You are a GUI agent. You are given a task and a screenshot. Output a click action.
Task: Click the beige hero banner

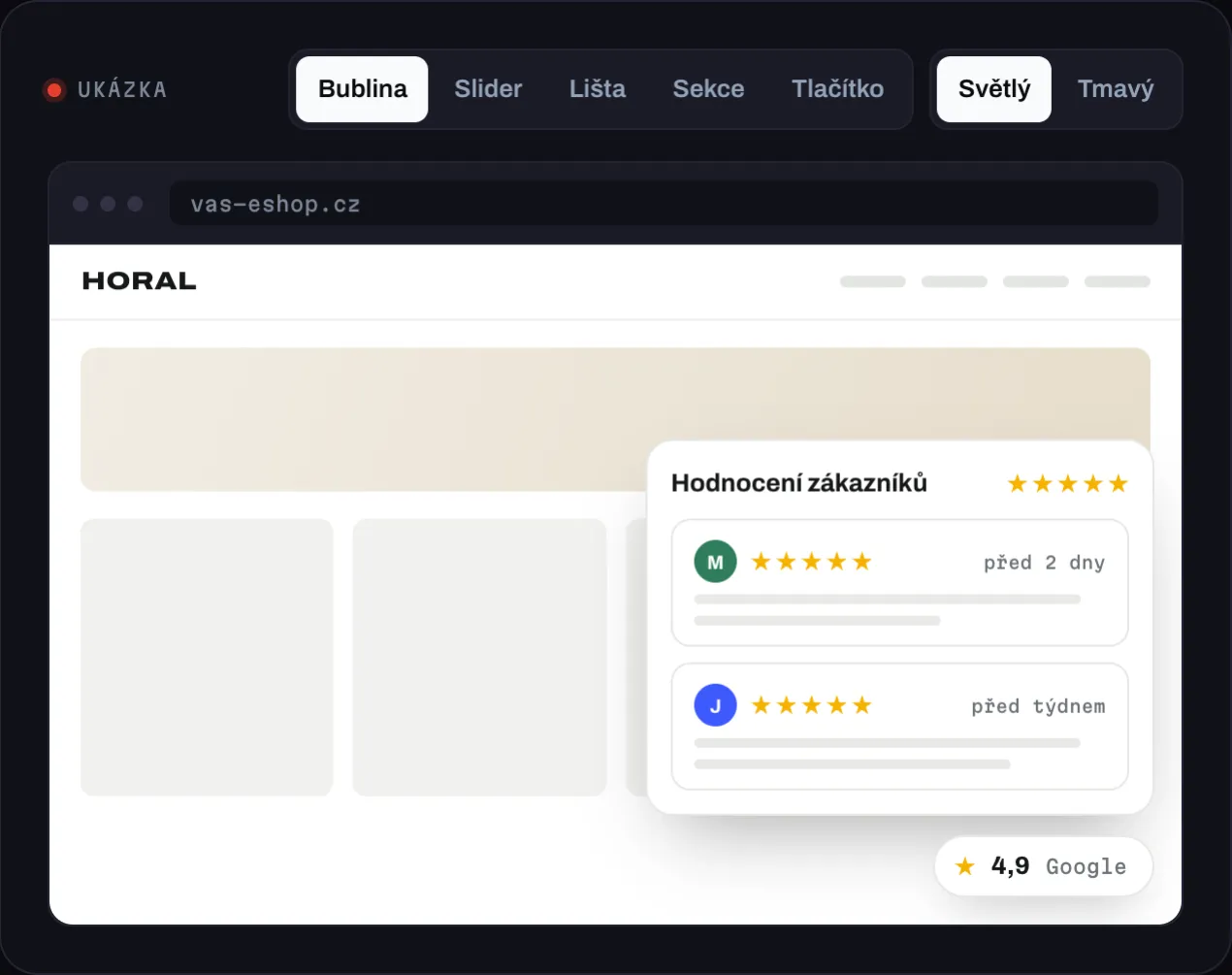(x=615, y=419)
